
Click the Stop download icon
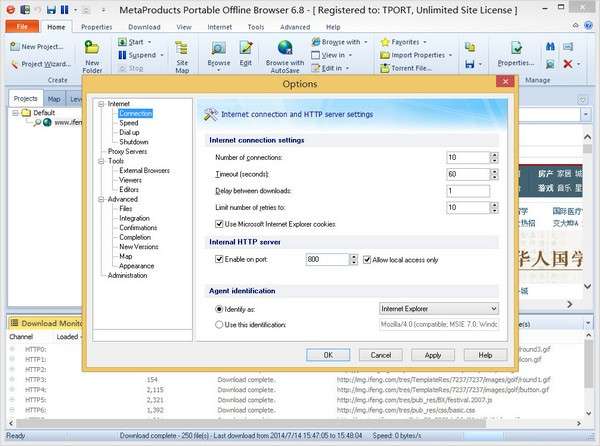point(122,68)
